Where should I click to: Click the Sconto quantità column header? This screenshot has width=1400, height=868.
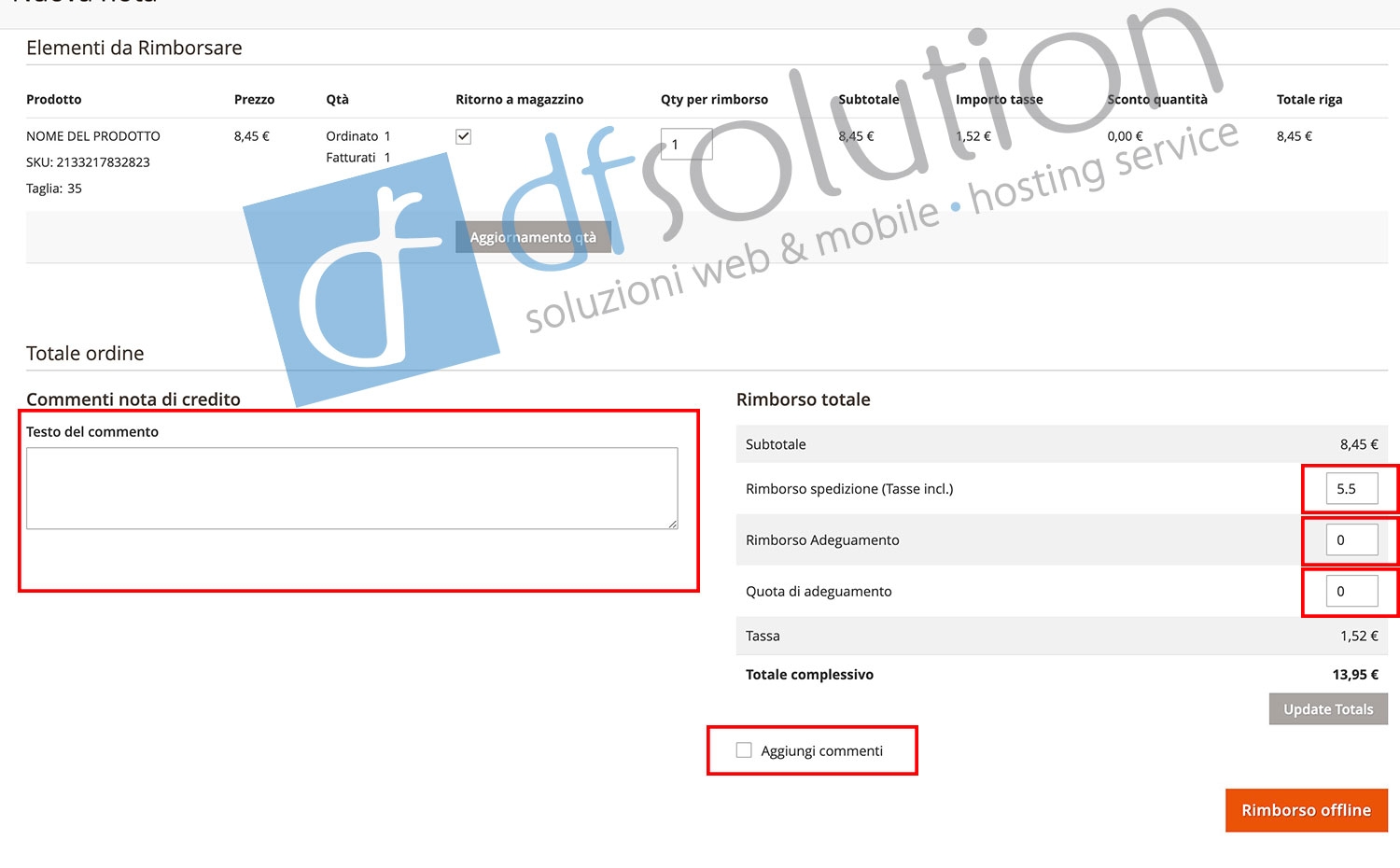click(1157, 99)
